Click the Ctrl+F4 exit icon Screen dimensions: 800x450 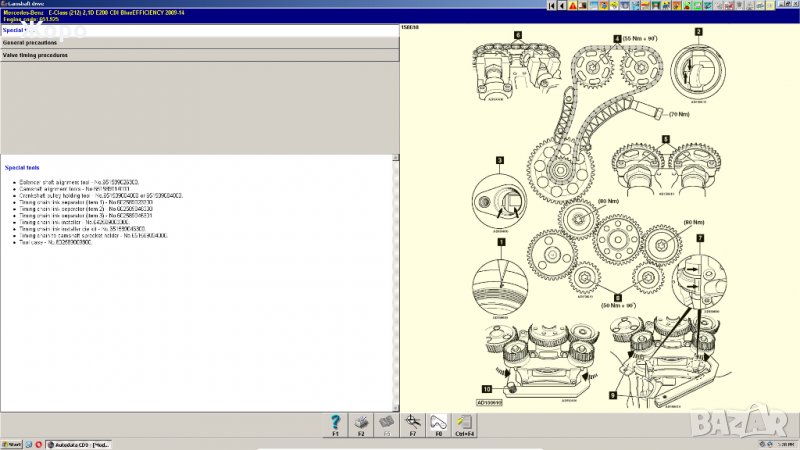coord(464,422)
